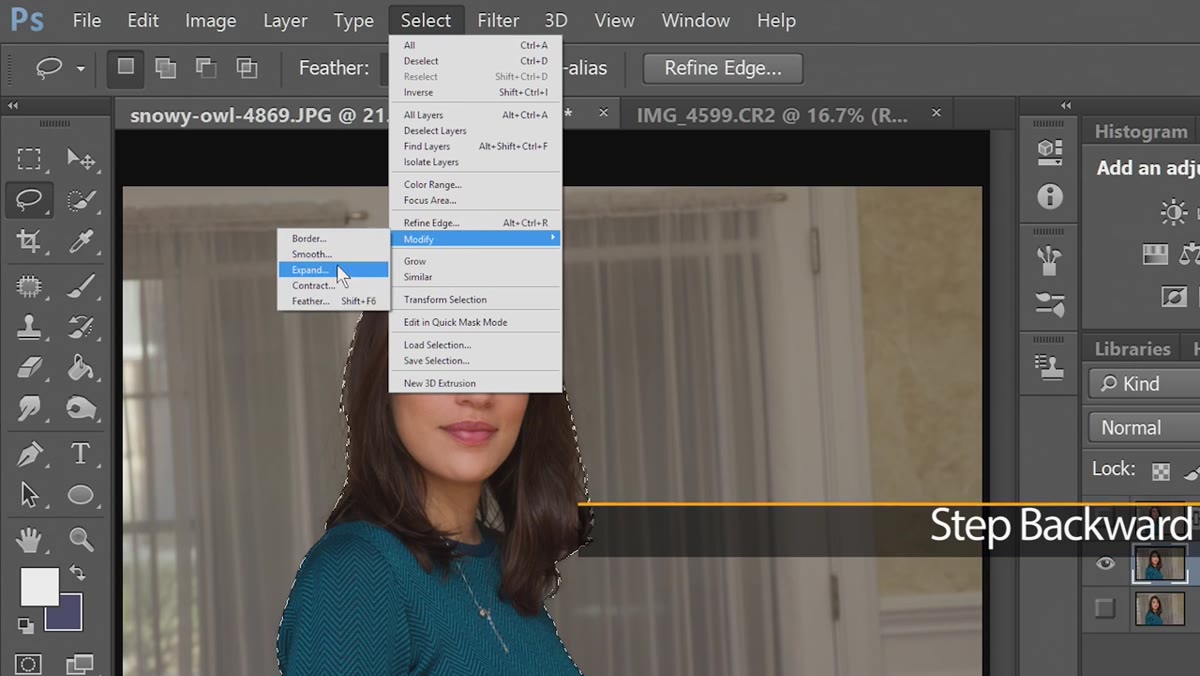This screenshot has height=676, width=1200.
Task: Choose Feather... from Modify submenu
Action: pos(333,301)
